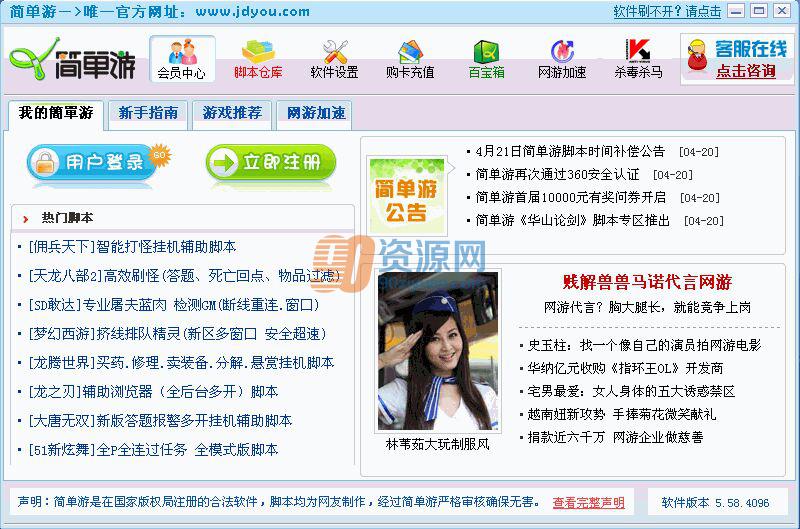Viewport: 800px width, 529px height.
Task: Open 4月21日简单游脚本时间补偿公告
Action: pos(570,152)
